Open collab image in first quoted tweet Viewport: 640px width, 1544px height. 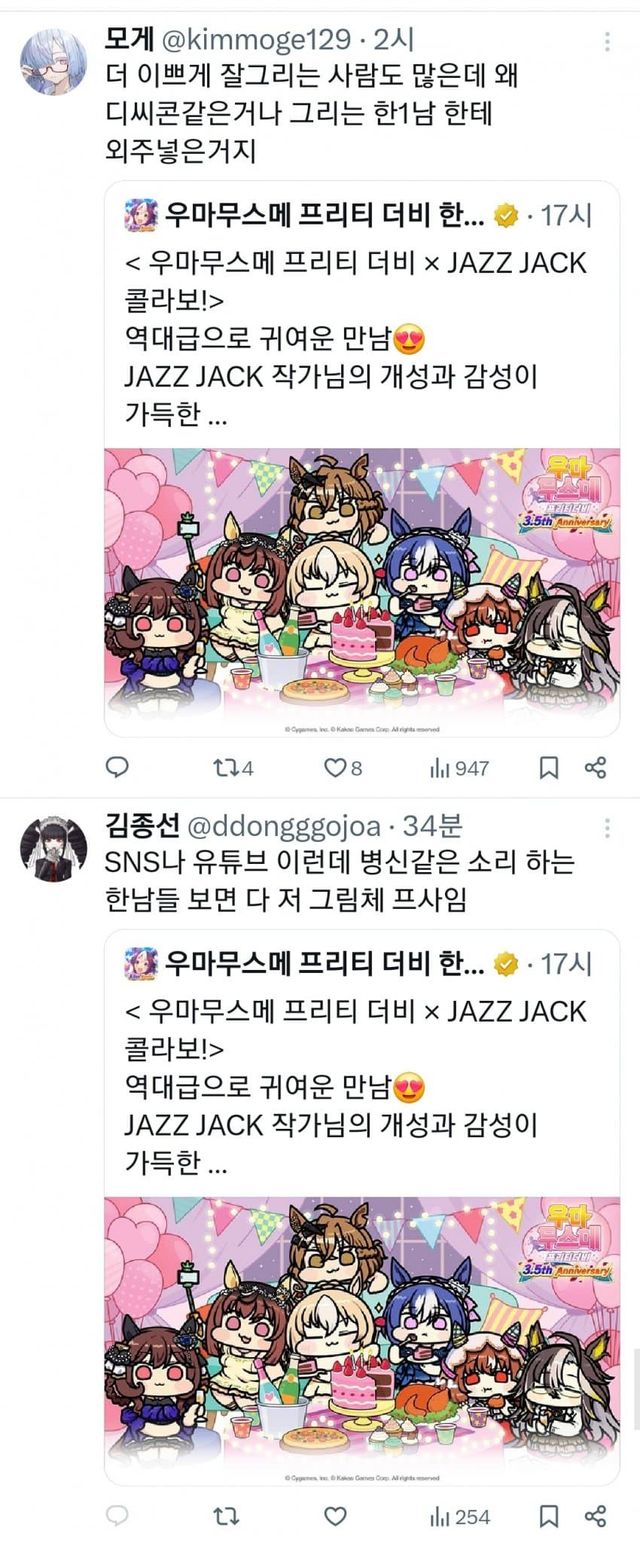pyautogui.click(x=362, y=593)
